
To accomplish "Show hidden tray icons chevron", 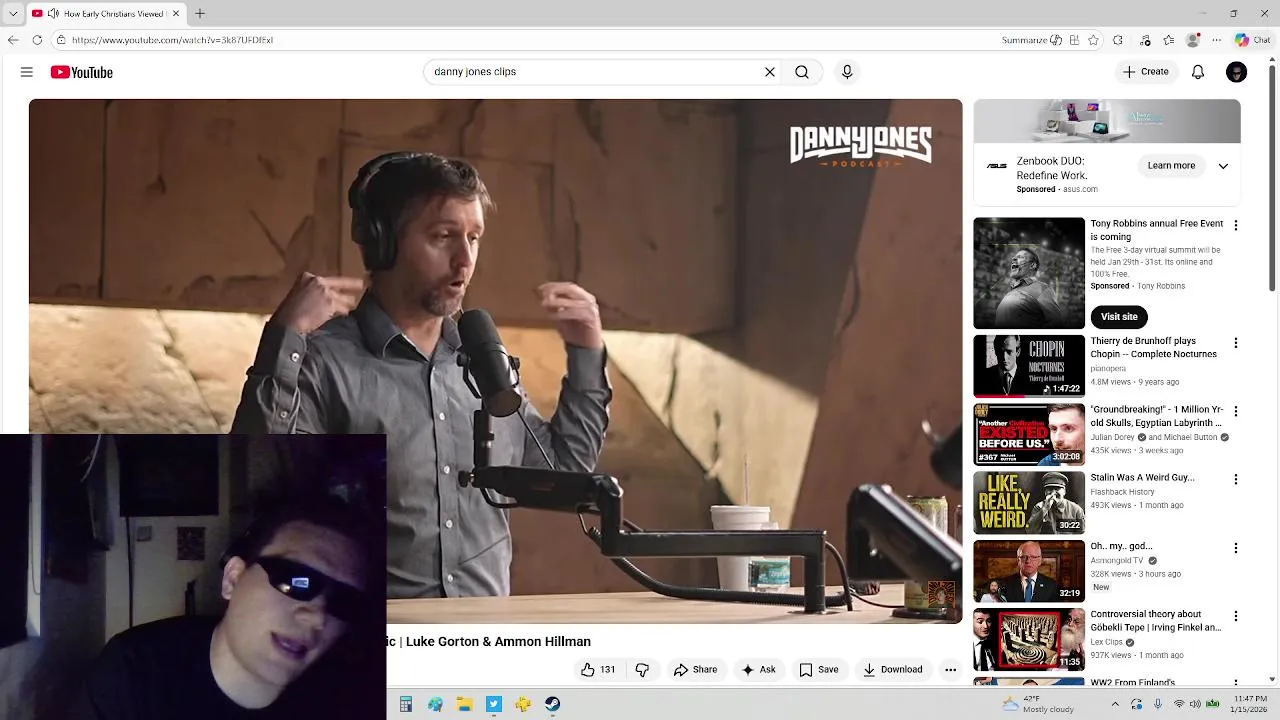I will [1115, 704].
